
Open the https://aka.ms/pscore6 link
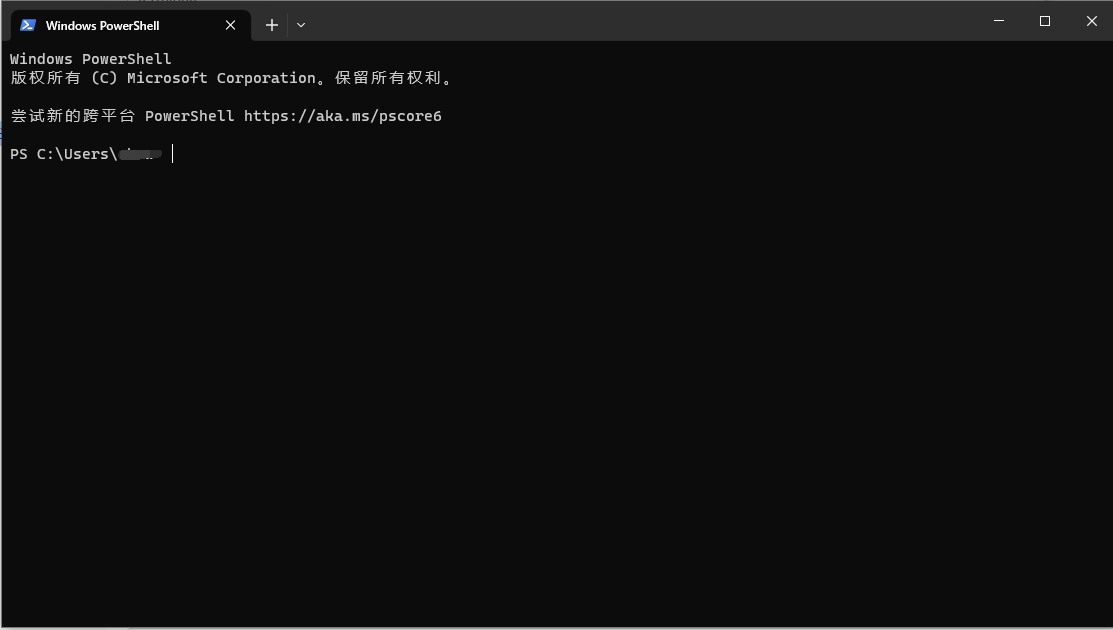pos(343,116)
